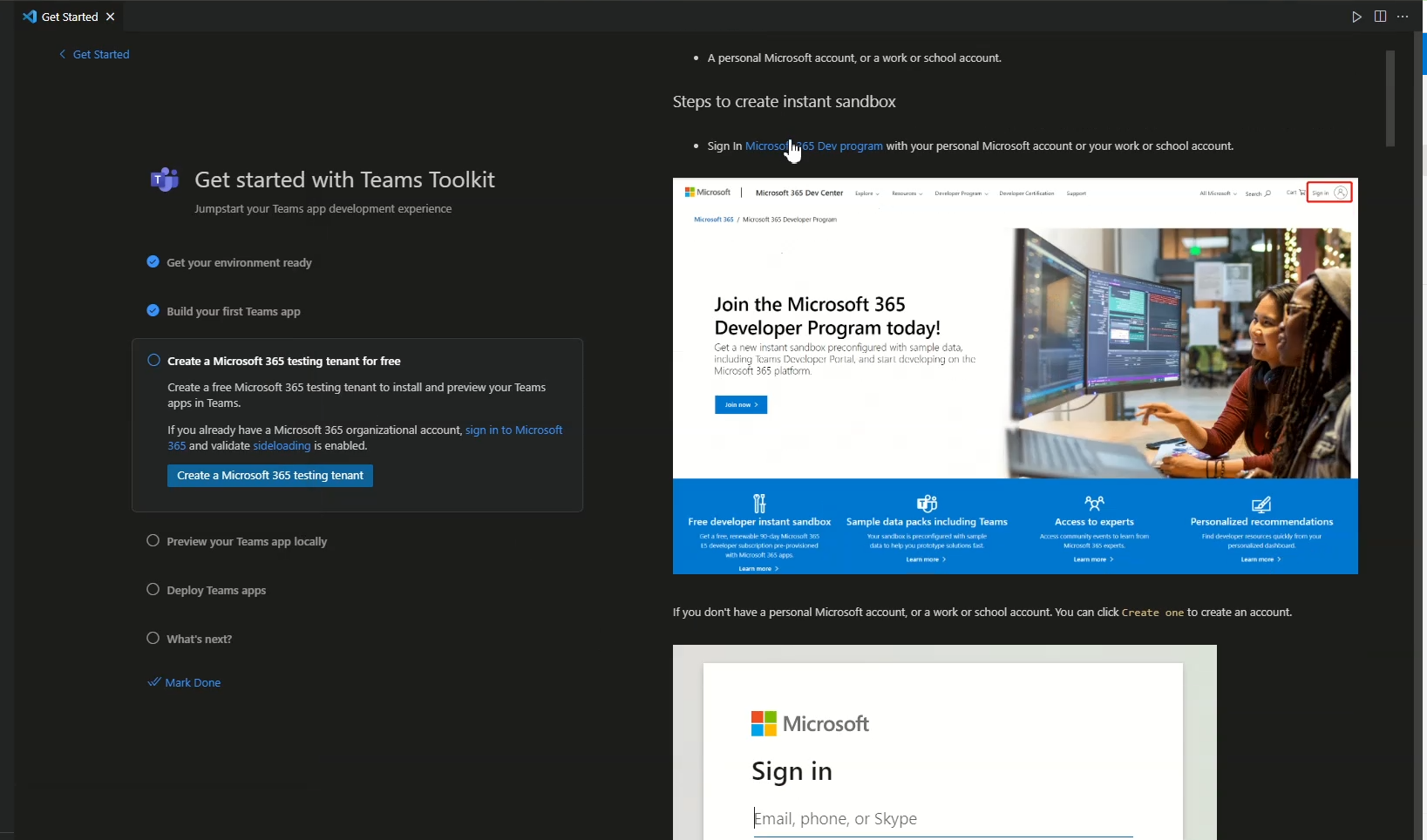Select the Search icon in the Dev Center header
1427x840 pixels.
1267,193
